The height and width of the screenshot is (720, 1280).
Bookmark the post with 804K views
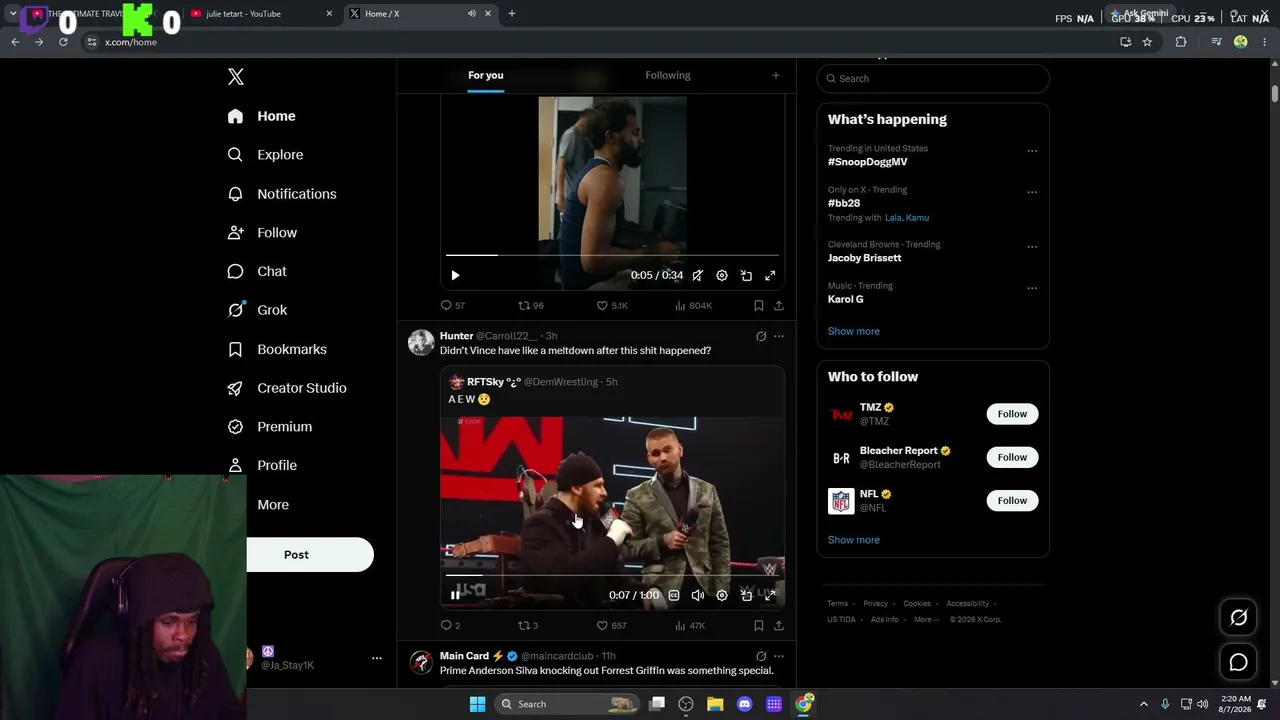758,305
